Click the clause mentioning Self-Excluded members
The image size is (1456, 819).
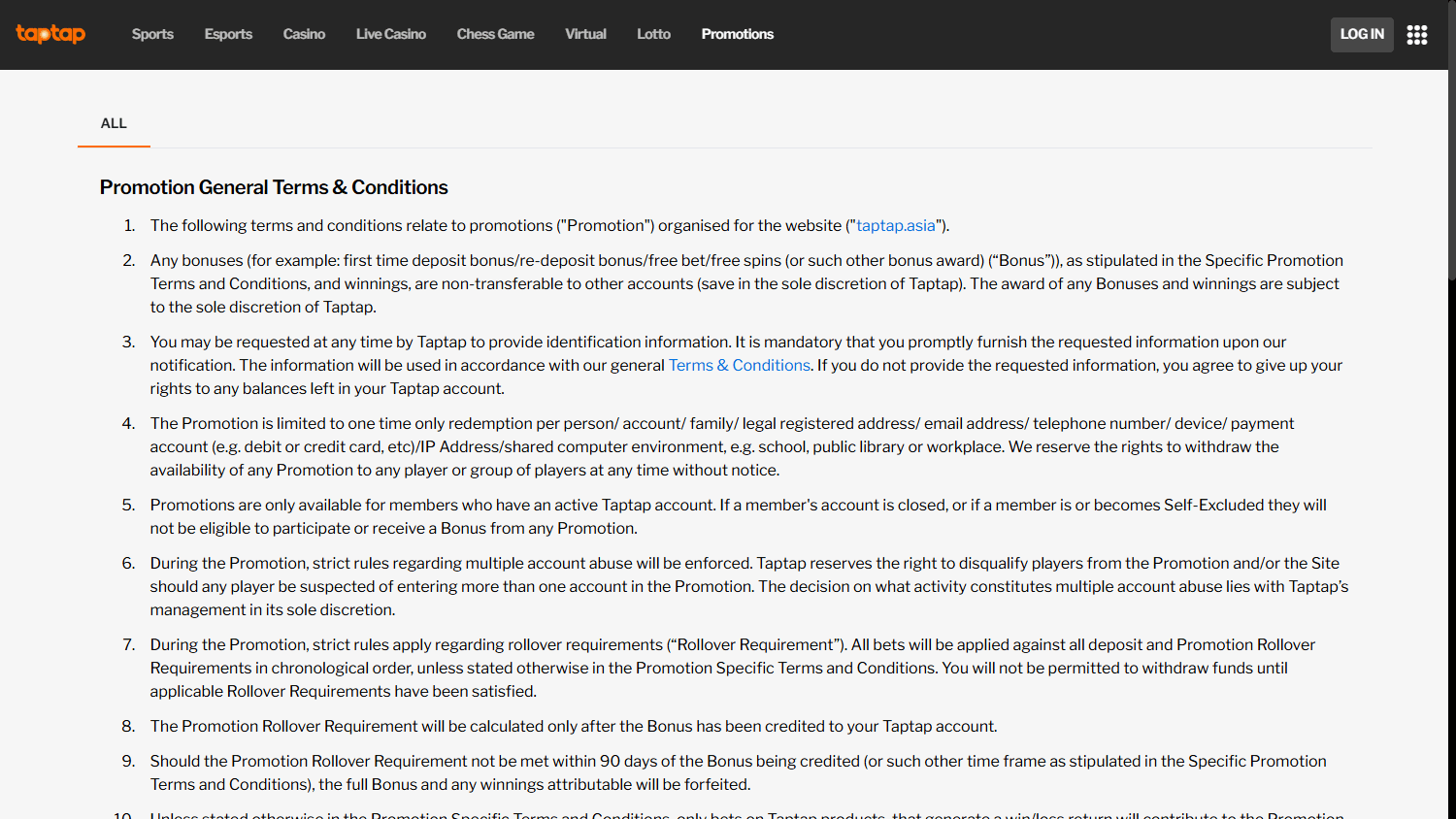pyautogui.click(x=738, y=516)
